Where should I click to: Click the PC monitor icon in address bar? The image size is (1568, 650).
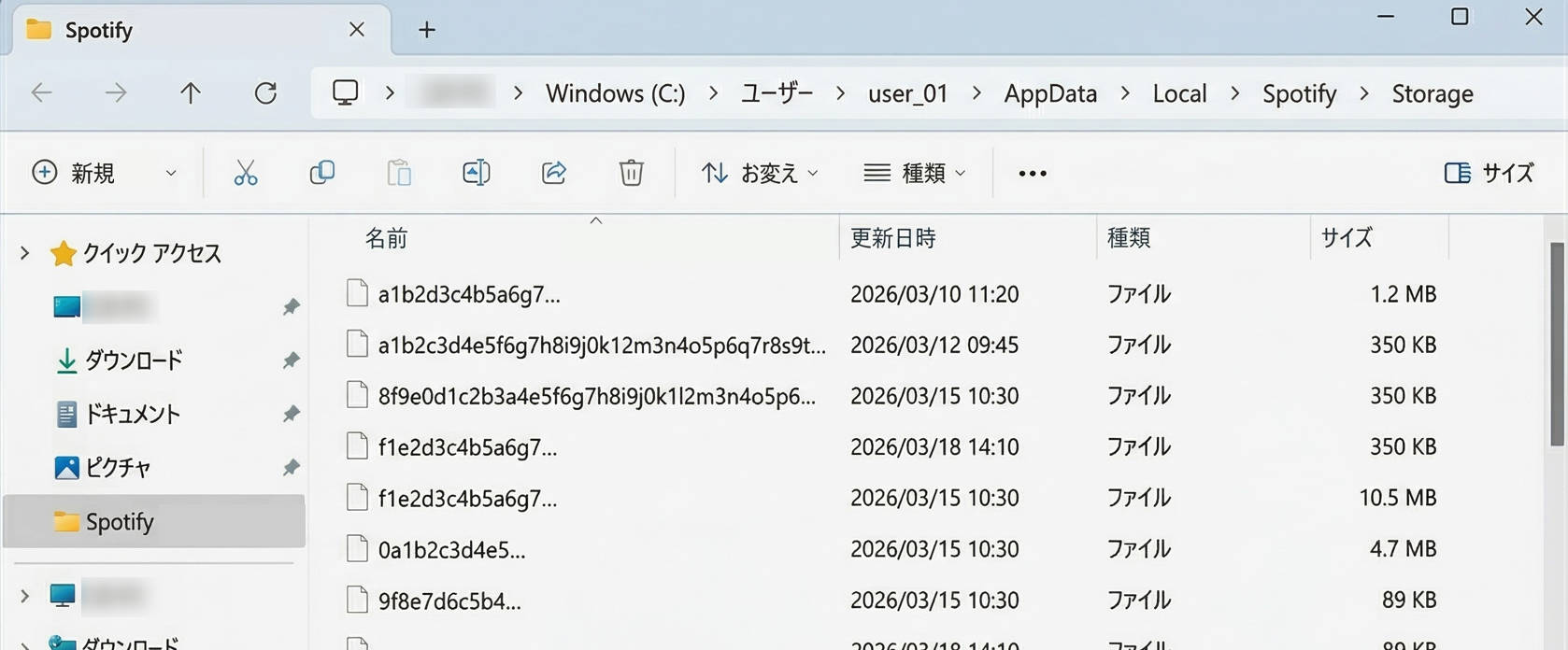[346, 92]
